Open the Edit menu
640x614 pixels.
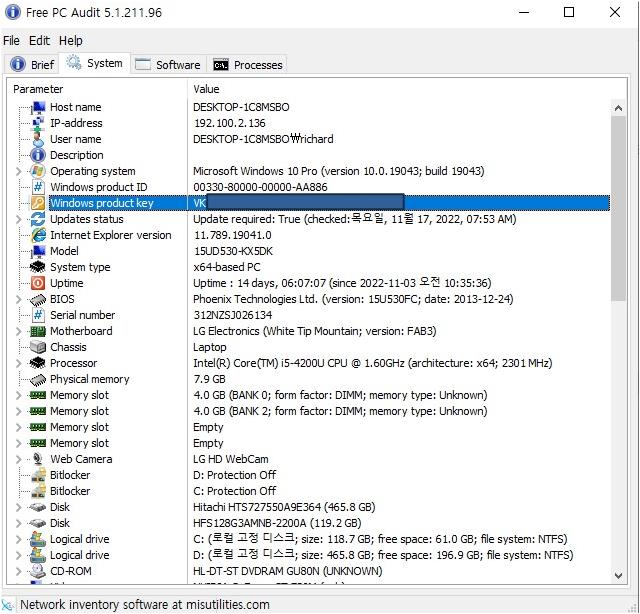coord(39,41)
